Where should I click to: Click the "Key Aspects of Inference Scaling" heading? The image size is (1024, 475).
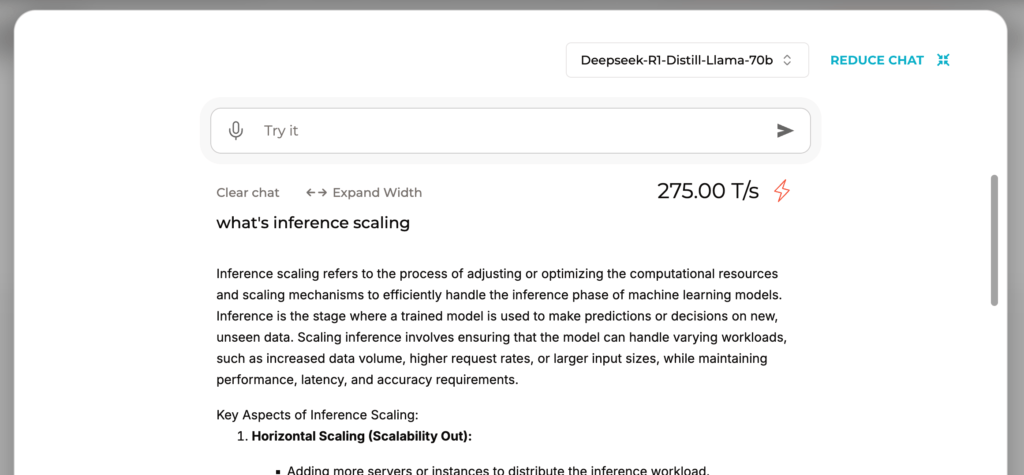click(317, 415)
